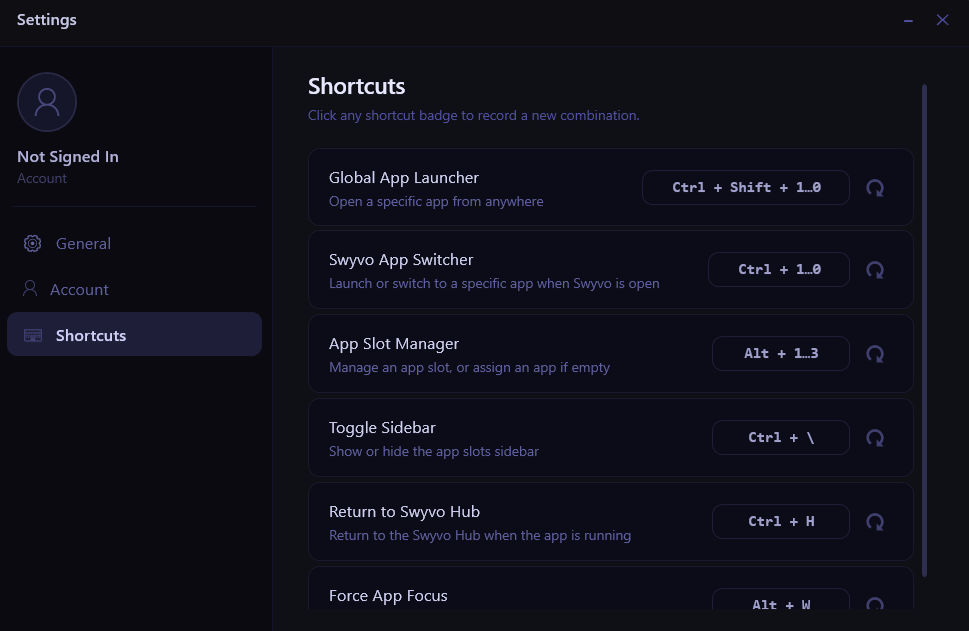Reset the Return to Swyvo Hub shortcut
Screen dimensions: 969x631
click(x=875, y=522)
